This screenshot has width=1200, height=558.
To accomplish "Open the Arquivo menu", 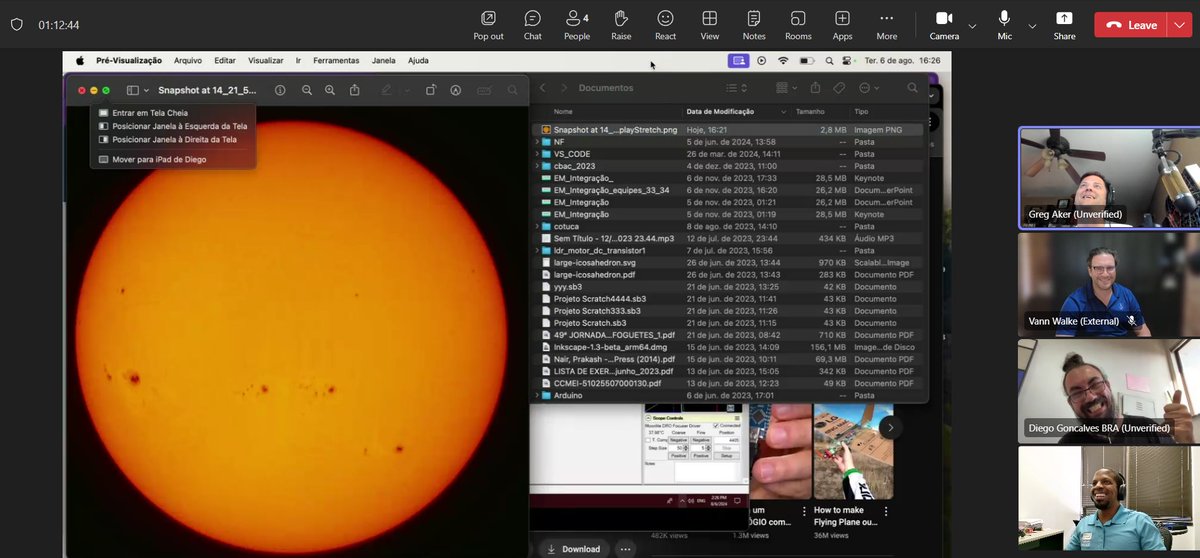I will point(187,60).
